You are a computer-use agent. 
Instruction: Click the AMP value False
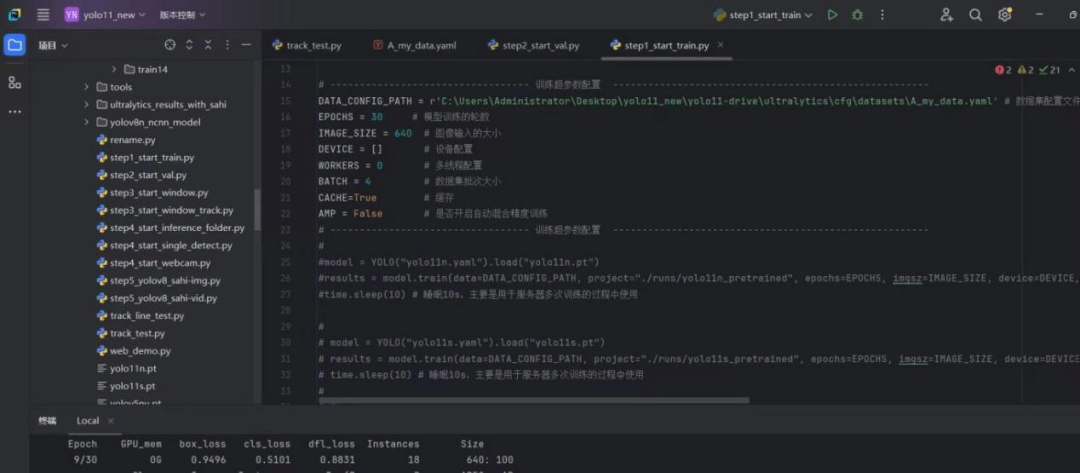coord(368,213)
